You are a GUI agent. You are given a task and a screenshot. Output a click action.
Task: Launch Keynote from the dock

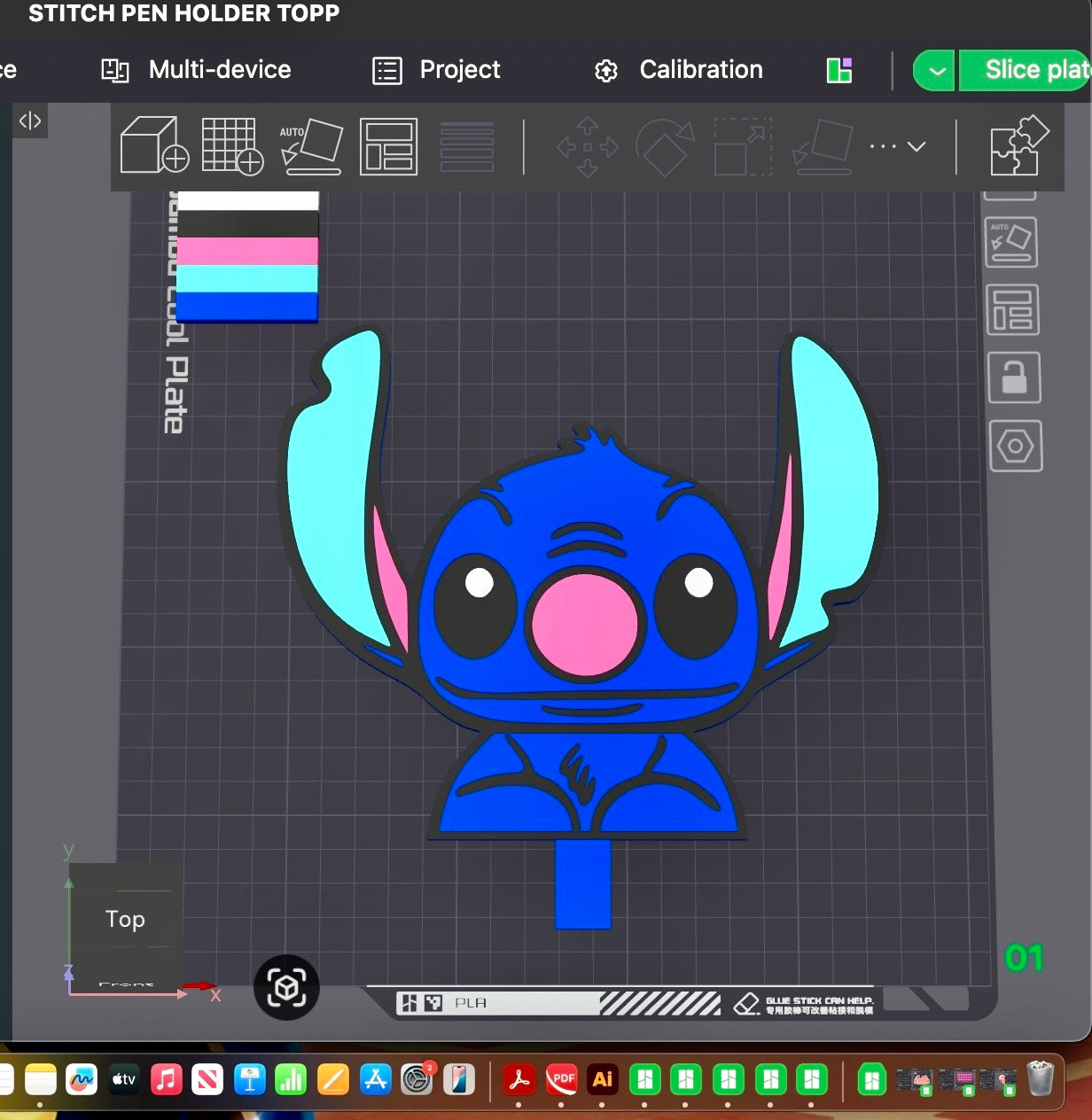point(250,1079)
